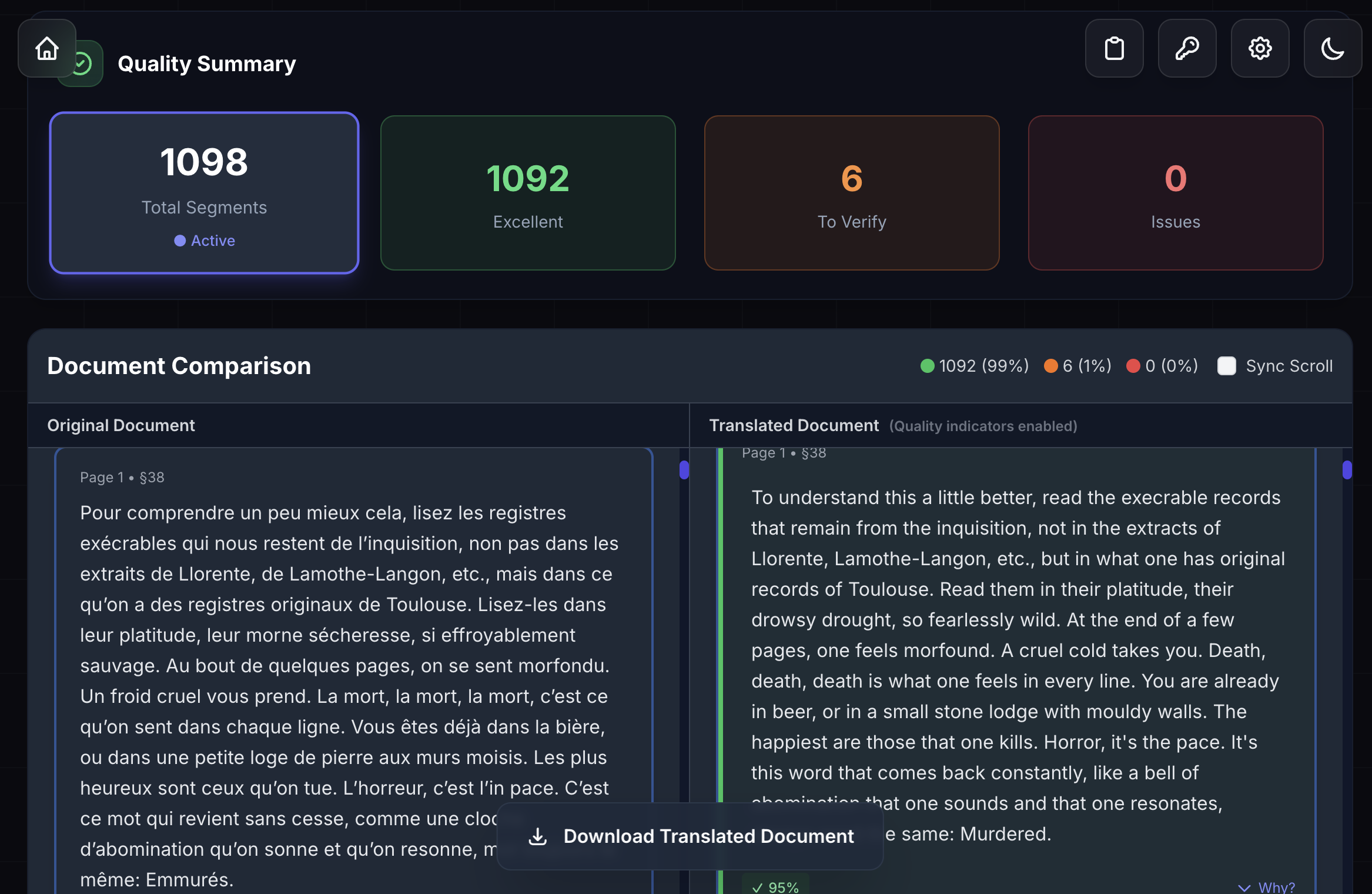Open settings via the gear icon
The height and width of the screenshot is (894, 1372).
[1260, 48]
